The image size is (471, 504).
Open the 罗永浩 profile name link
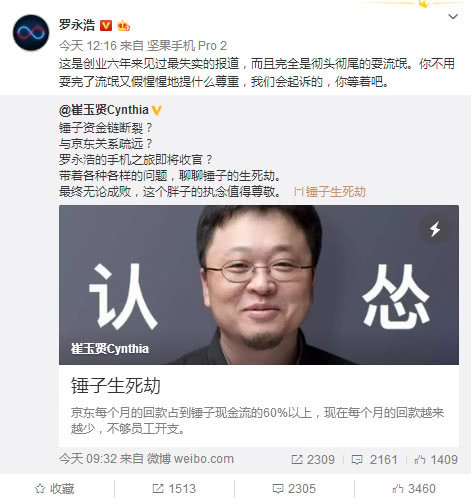point(77,25)
